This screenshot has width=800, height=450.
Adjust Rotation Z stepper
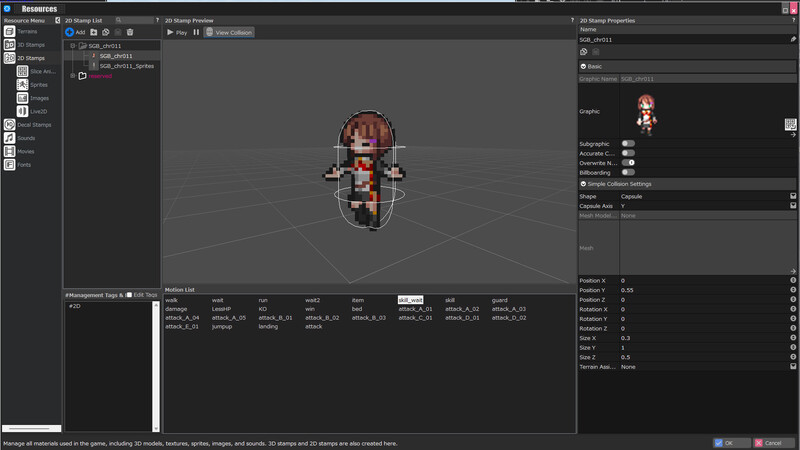pos(793,328)
